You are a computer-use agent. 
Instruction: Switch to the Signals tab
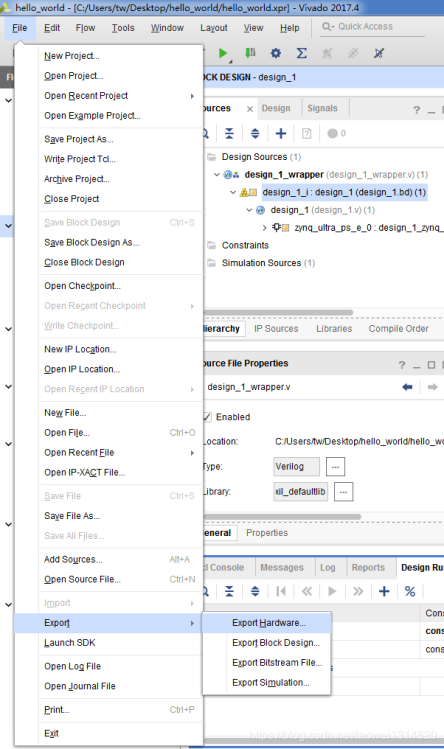pos(322,108)
